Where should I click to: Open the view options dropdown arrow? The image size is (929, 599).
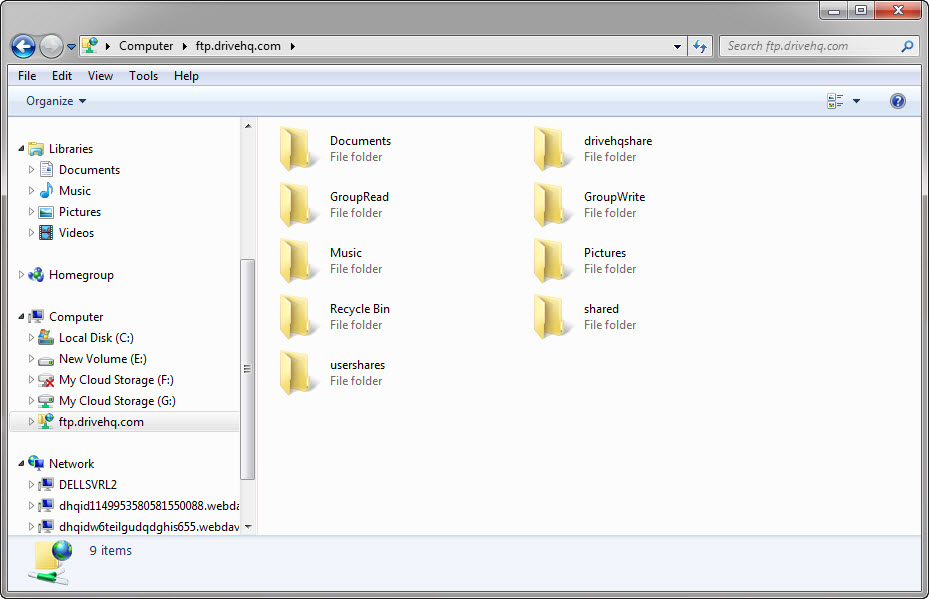[x=856, y=101]
